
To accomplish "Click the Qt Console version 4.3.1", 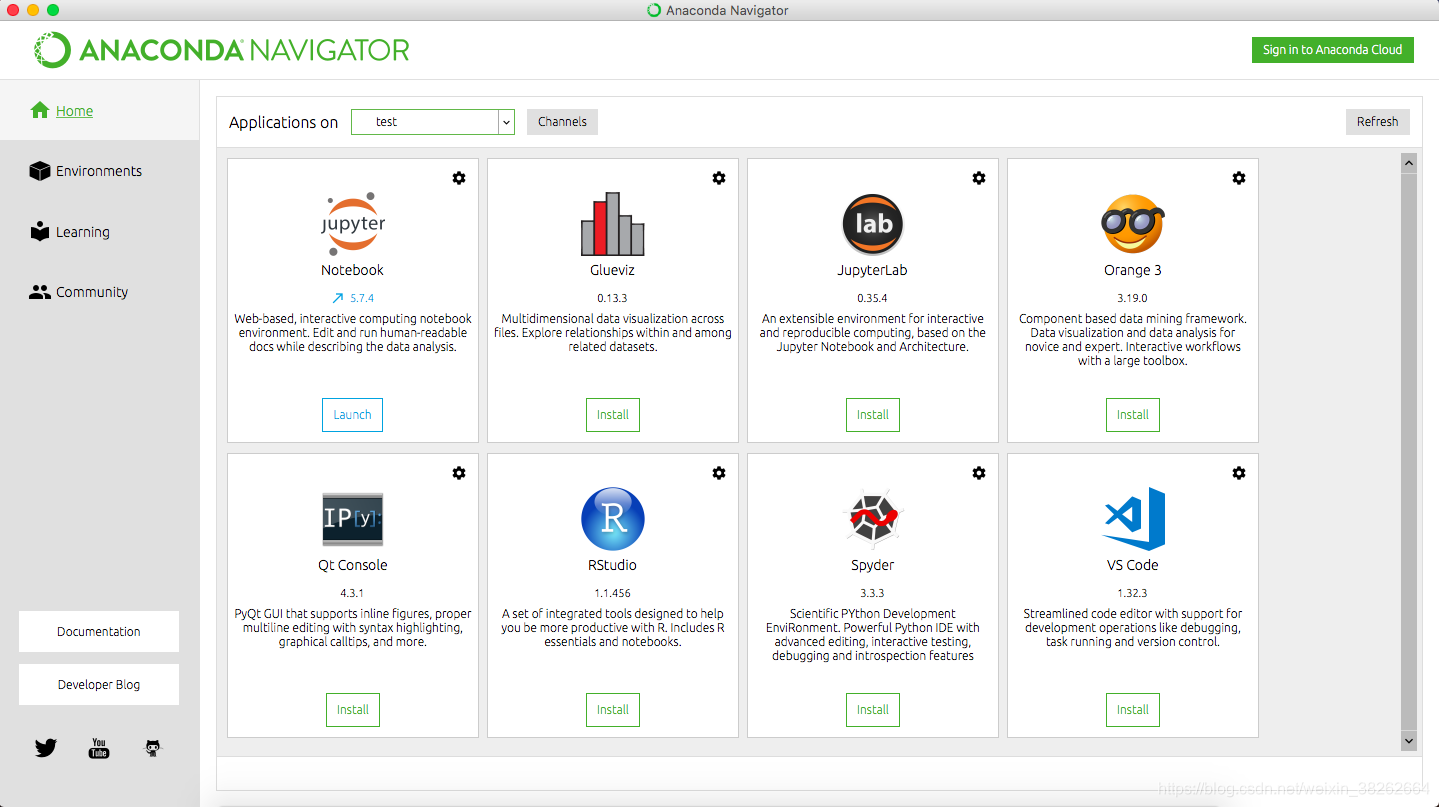I will [x=352, y=593].
